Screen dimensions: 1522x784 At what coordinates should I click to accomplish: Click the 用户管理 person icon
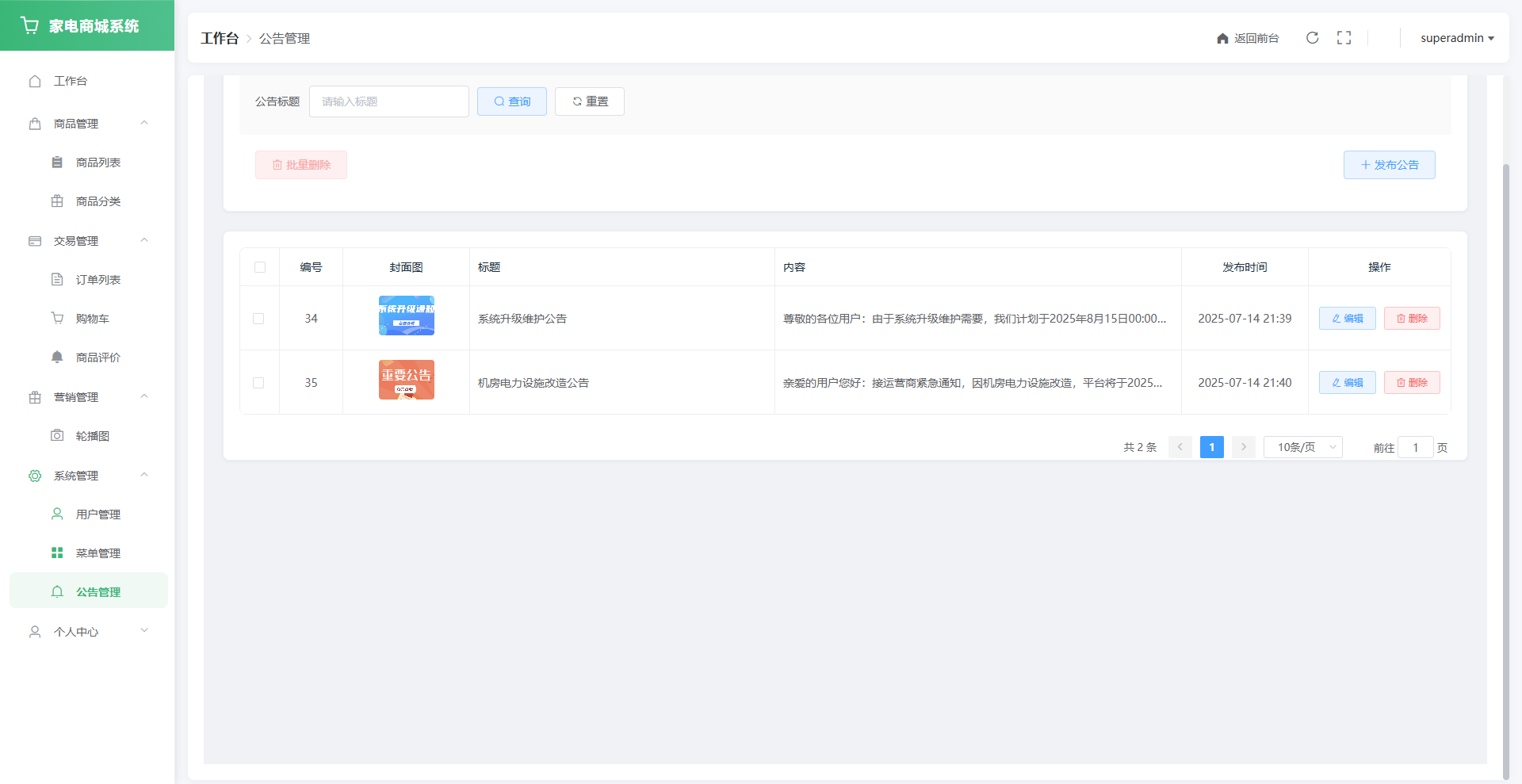(x=57, y=514)
